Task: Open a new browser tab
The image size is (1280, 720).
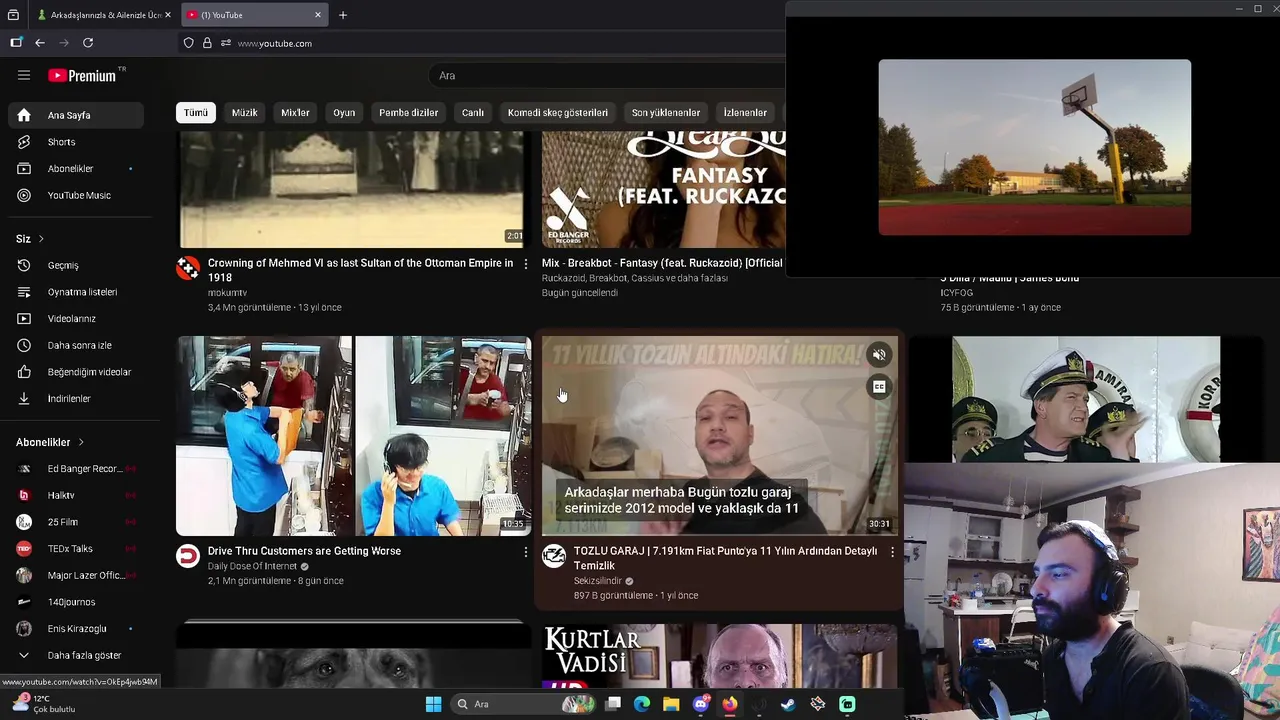Action: pyautogui.click(x=343, y=15)
